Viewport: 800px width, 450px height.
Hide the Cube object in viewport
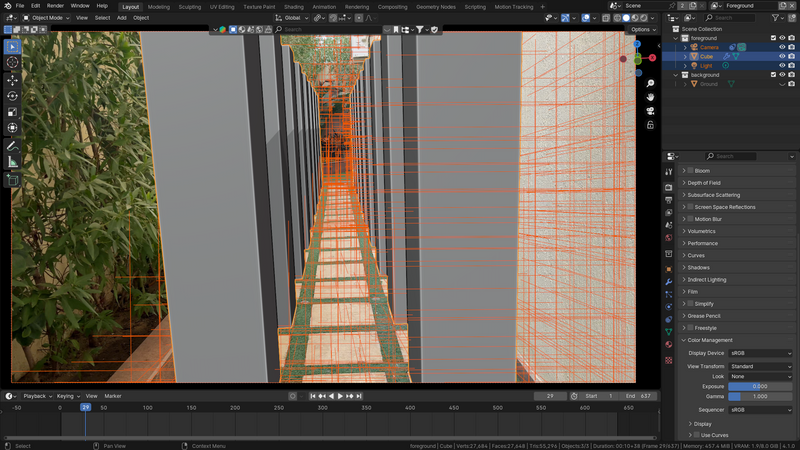pyautogui.click(x=782, y=56)
